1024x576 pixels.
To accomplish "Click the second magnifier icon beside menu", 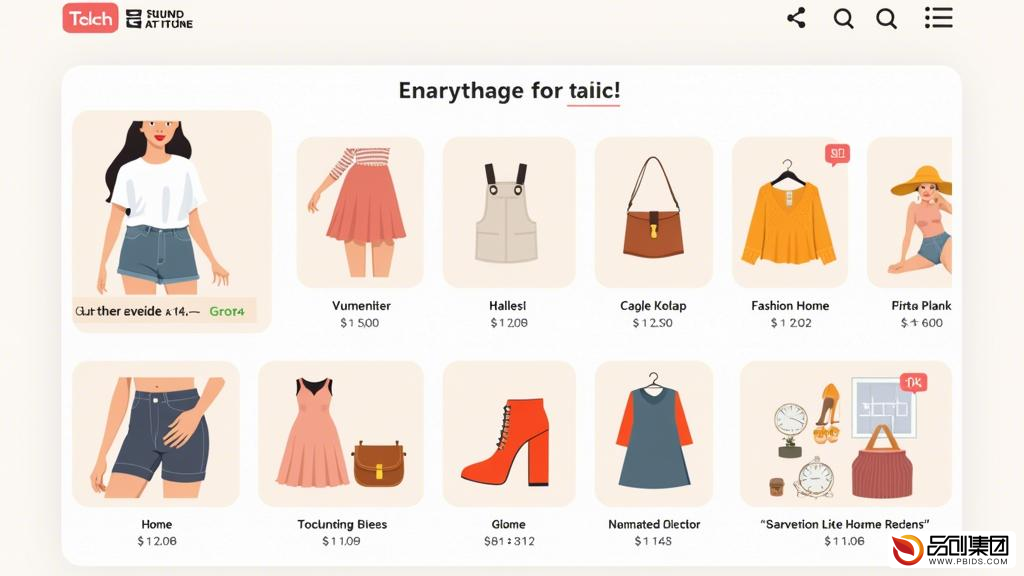I will (x=886, y=18).
